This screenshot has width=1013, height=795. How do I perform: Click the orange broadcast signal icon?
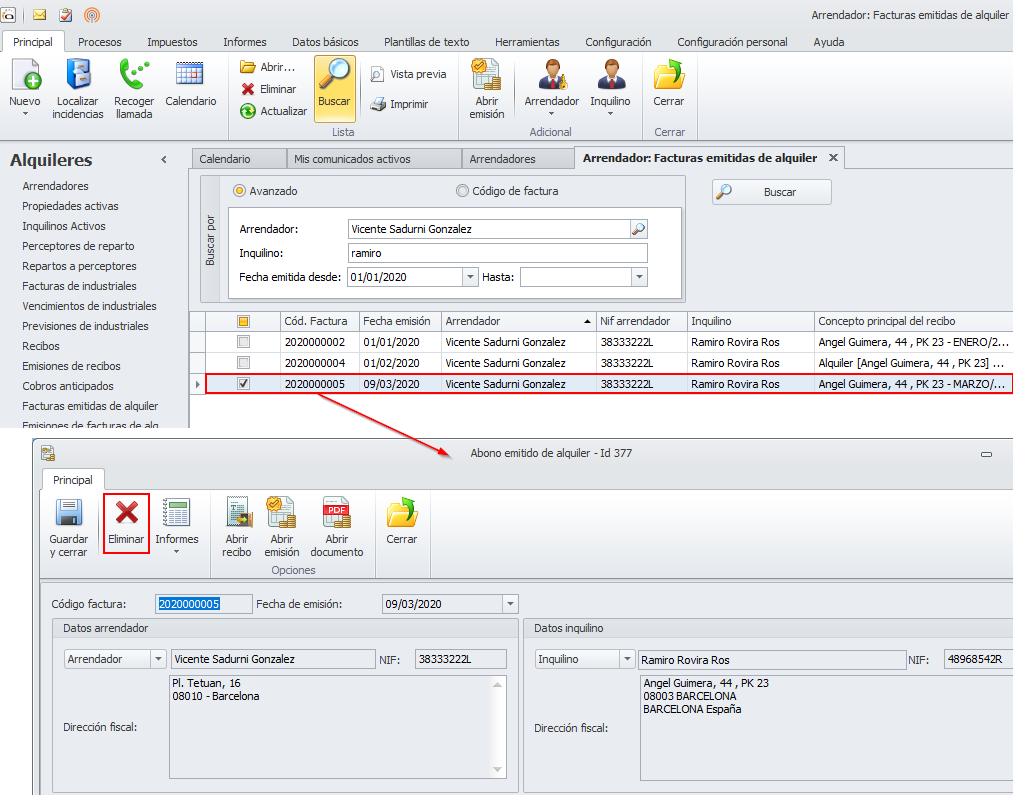pyautogui.click(x=92, y=14)
